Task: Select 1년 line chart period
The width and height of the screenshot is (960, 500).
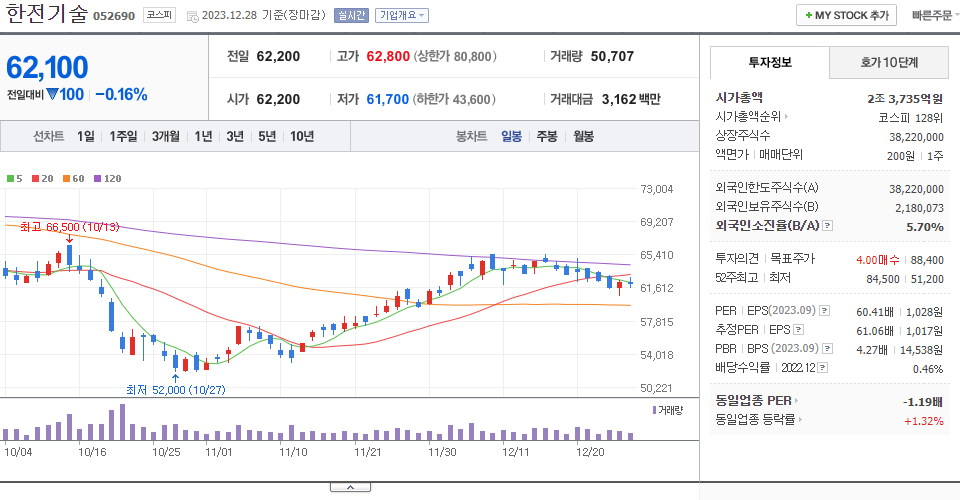Action: (203, 136)
